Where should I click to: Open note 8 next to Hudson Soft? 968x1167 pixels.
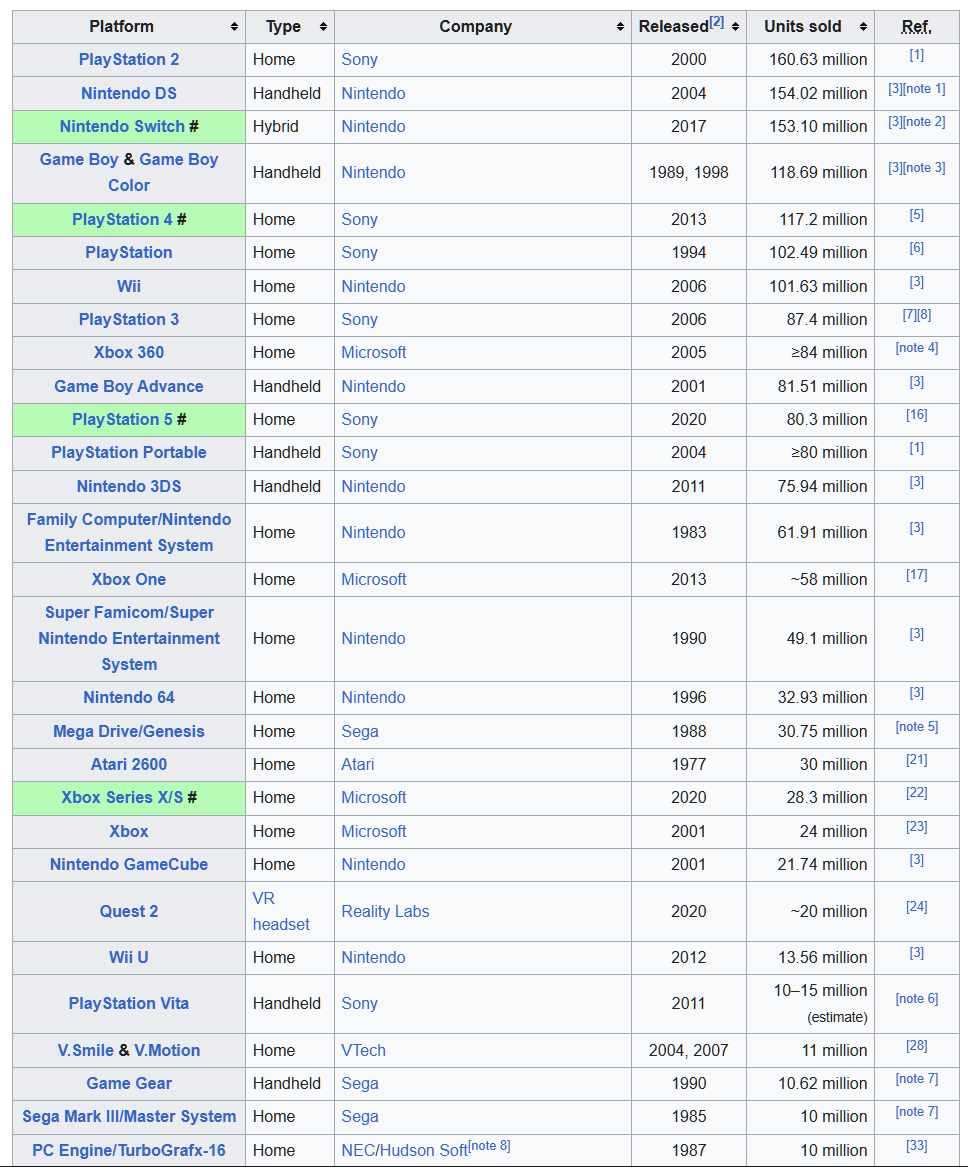coord(490,1145)
